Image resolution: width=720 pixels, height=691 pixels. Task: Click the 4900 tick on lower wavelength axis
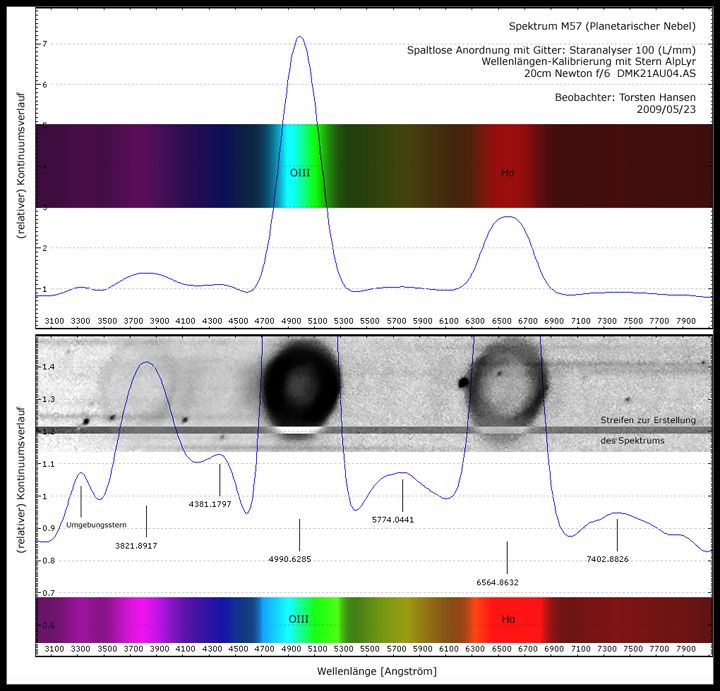tap(291, 649)
